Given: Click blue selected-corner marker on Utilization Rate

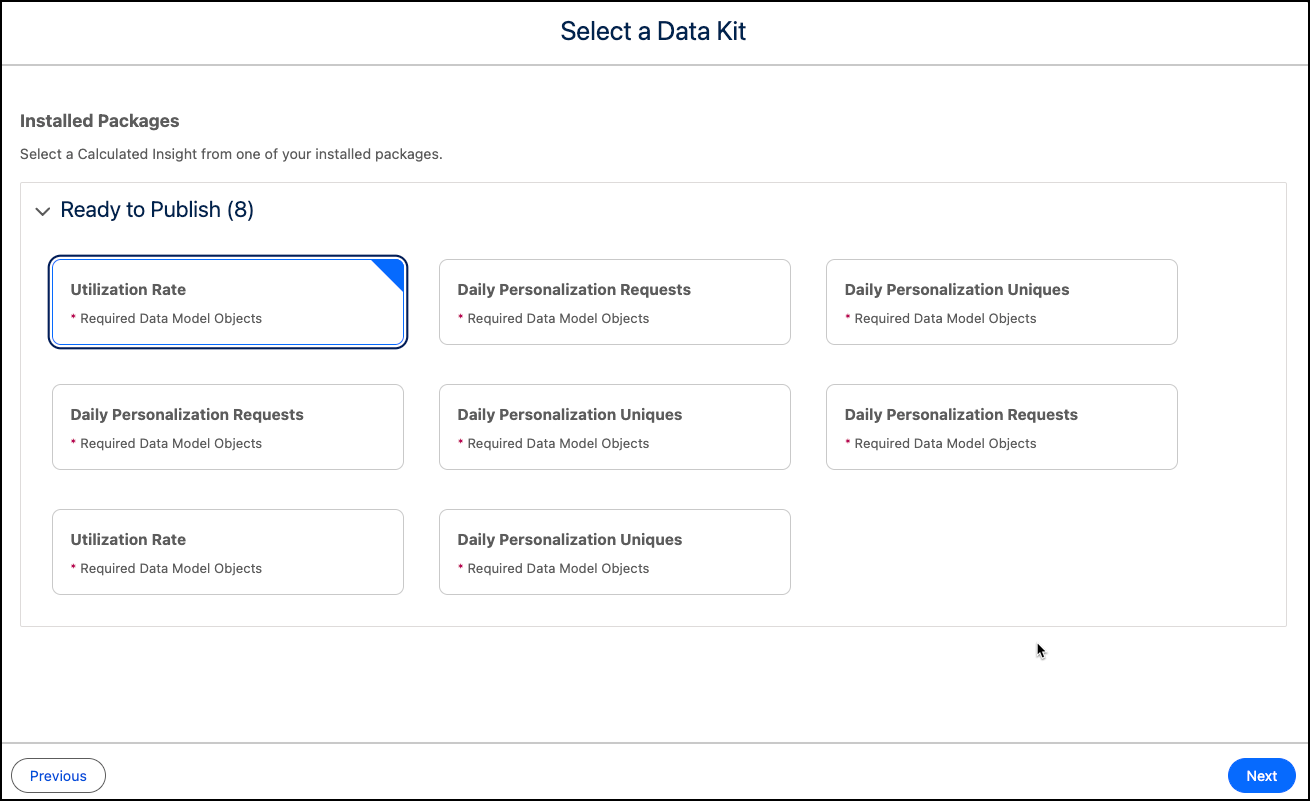Looking at the screenshot, I should coord(392,271).
